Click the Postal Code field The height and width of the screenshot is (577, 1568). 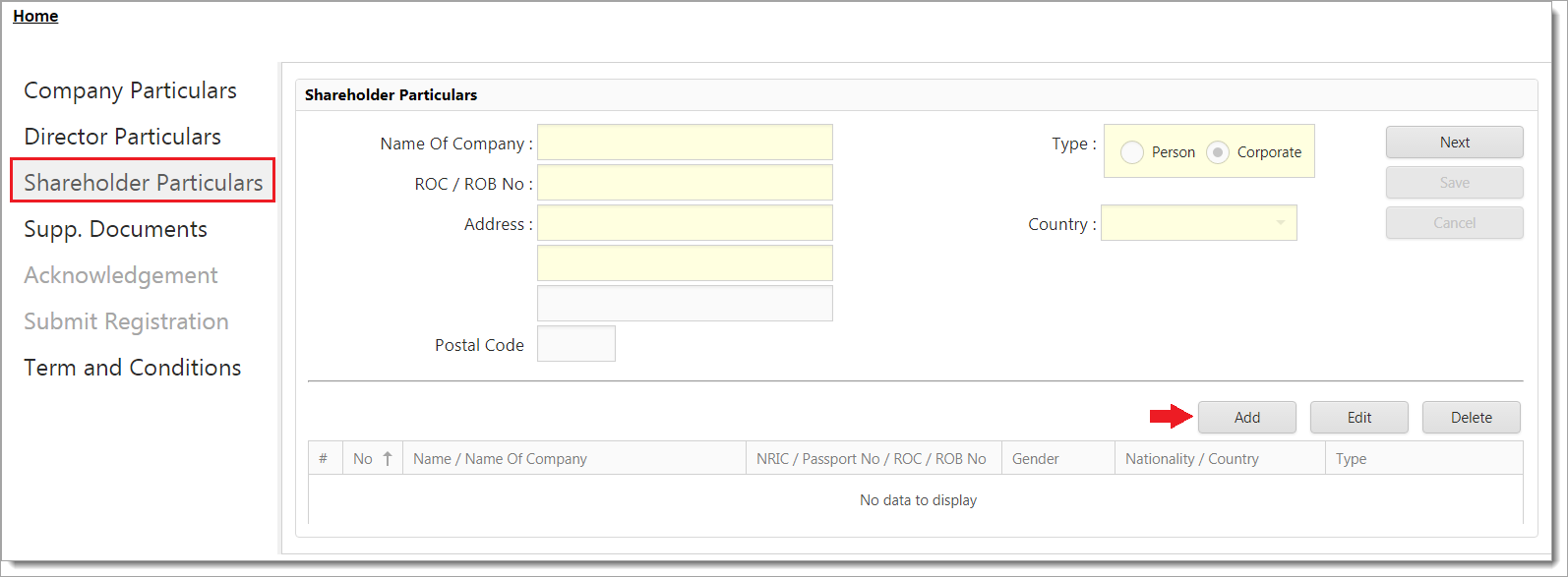575,344
